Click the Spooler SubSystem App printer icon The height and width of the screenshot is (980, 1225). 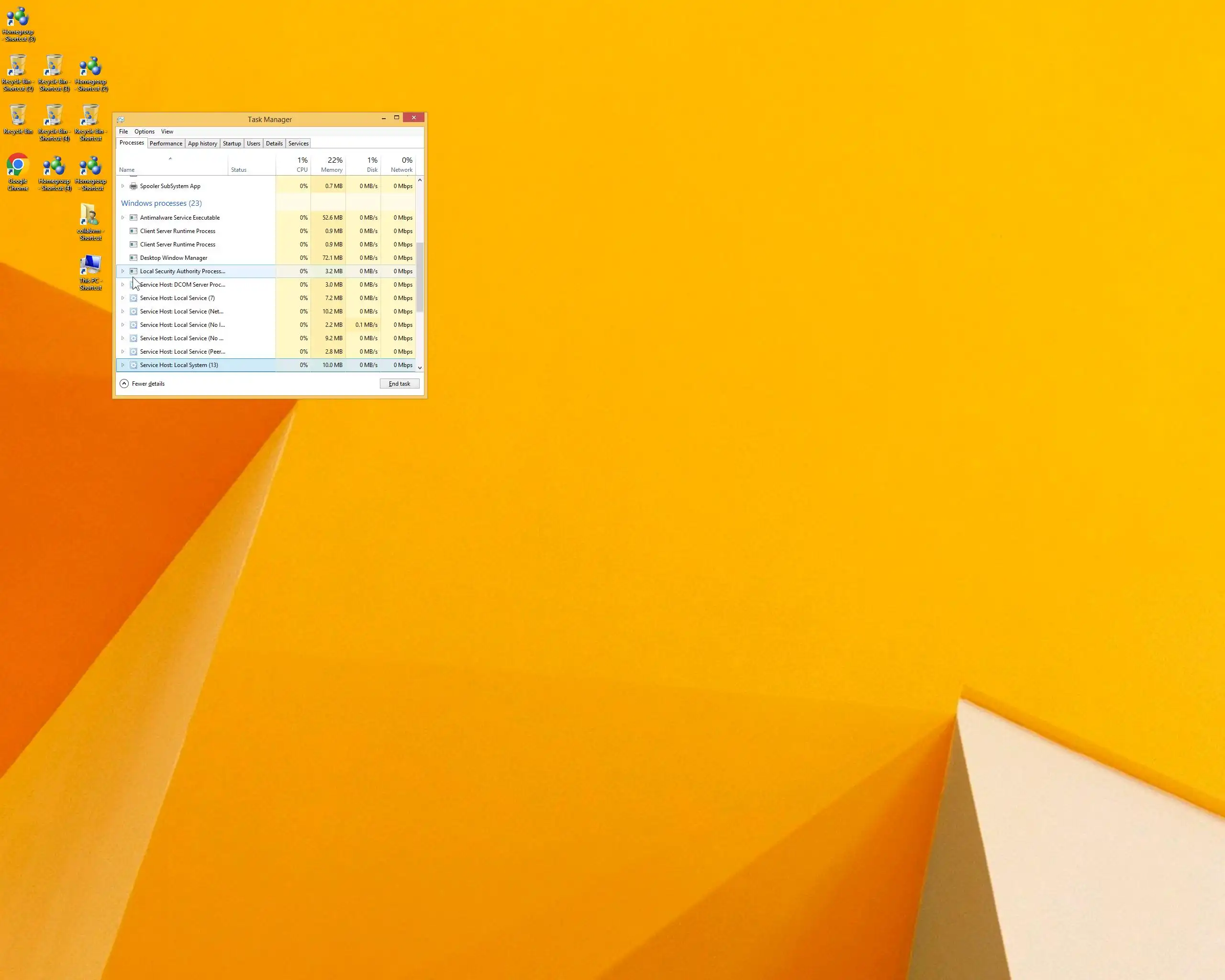click(x=134, y=186)
